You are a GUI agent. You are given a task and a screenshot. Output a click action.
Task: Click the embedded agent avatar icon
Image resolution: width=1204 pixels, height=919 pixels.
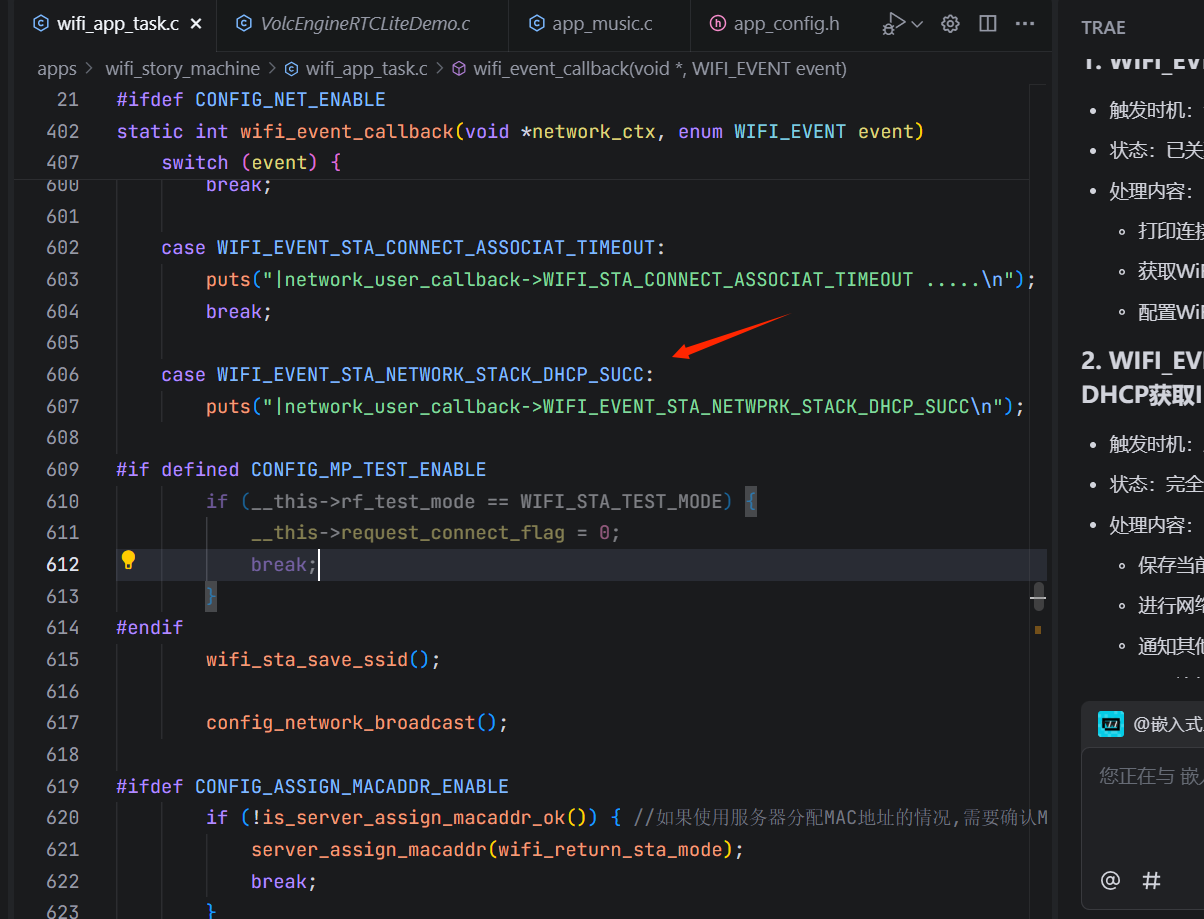click(x=1111, y=725)
